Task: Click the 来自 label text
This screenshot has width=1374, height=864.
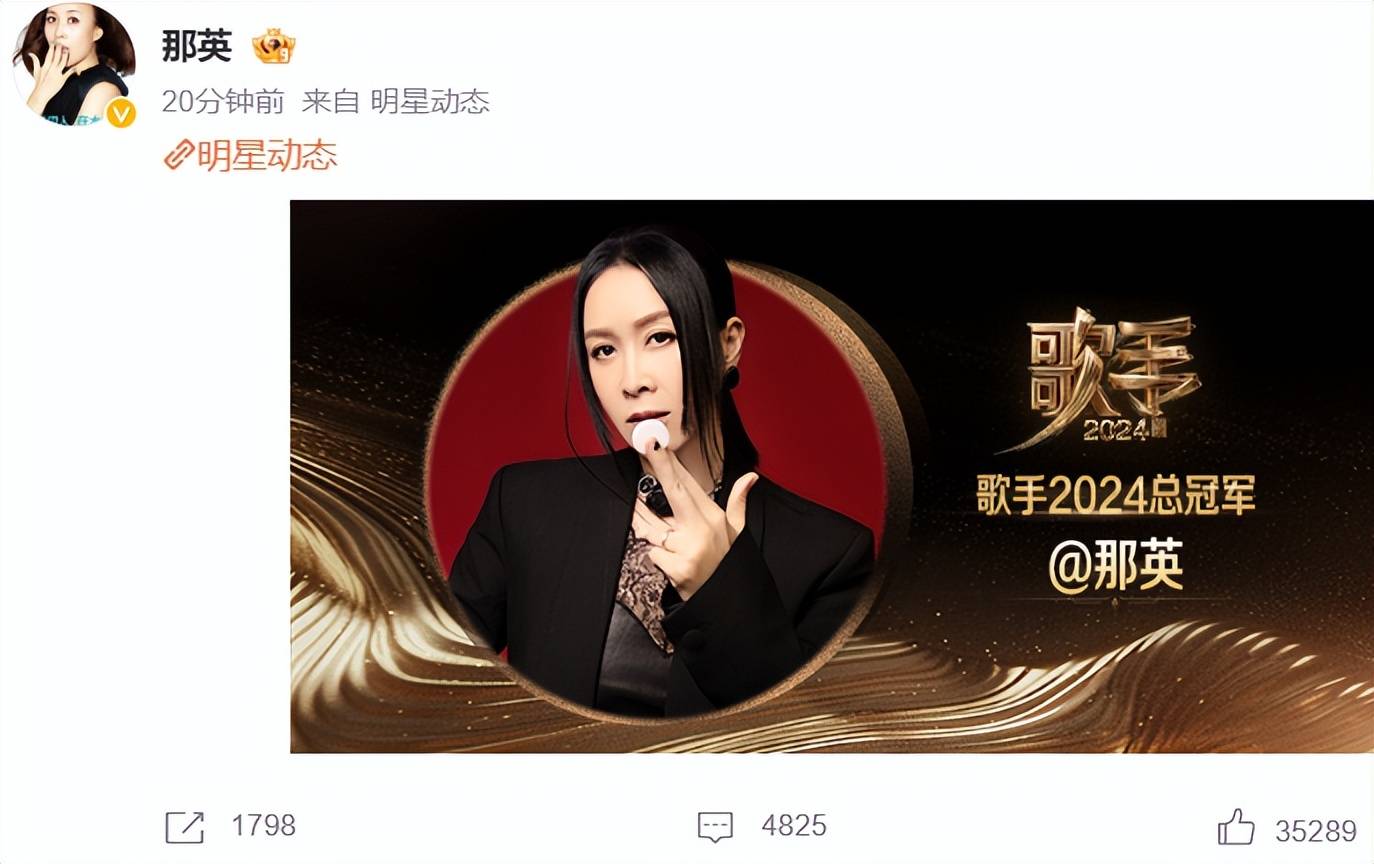Action: (x=330, y=101)
